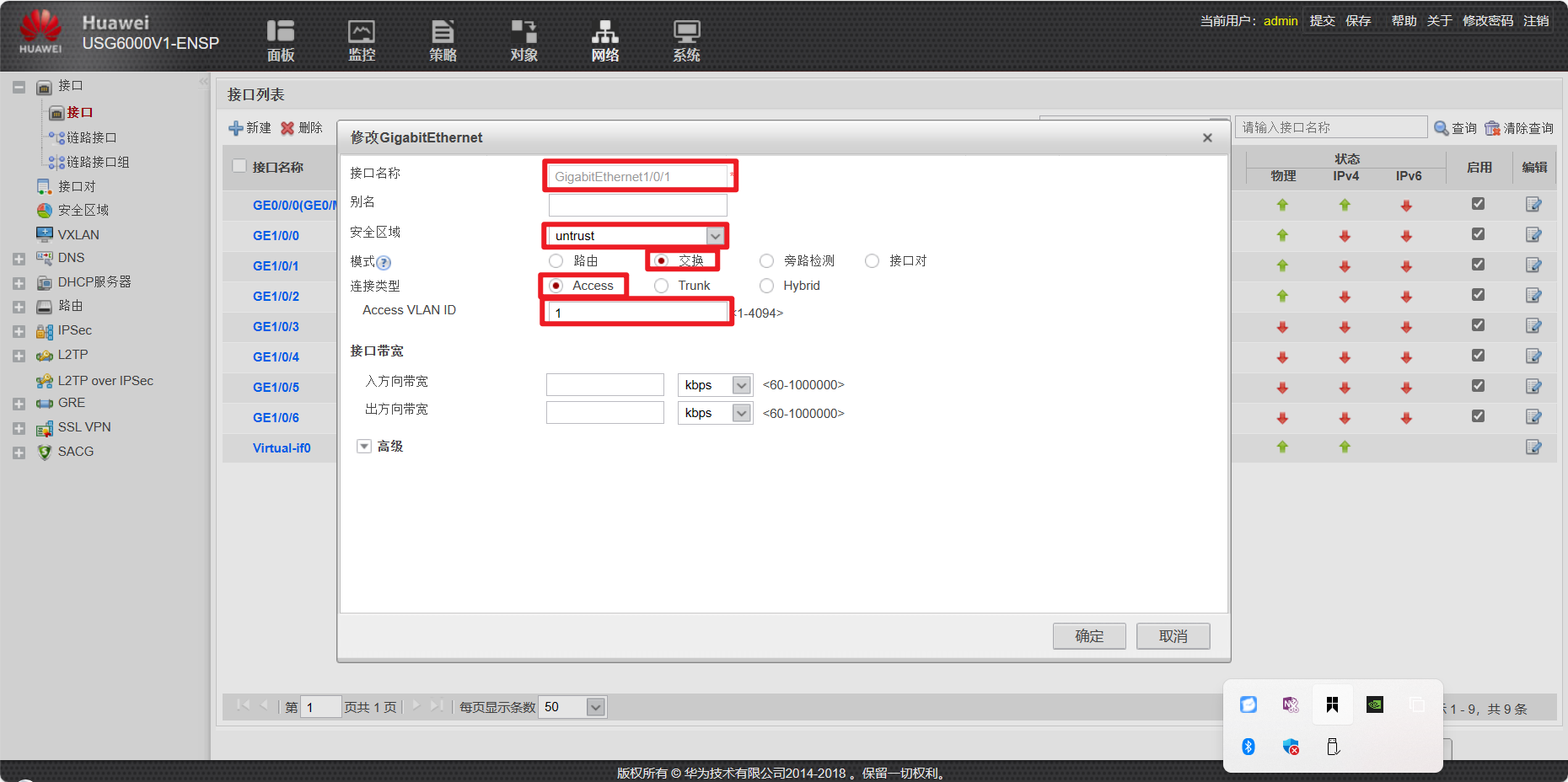Select the Trunk connection type
This screenshot has width=1568, height=782.
pos(661,286)
